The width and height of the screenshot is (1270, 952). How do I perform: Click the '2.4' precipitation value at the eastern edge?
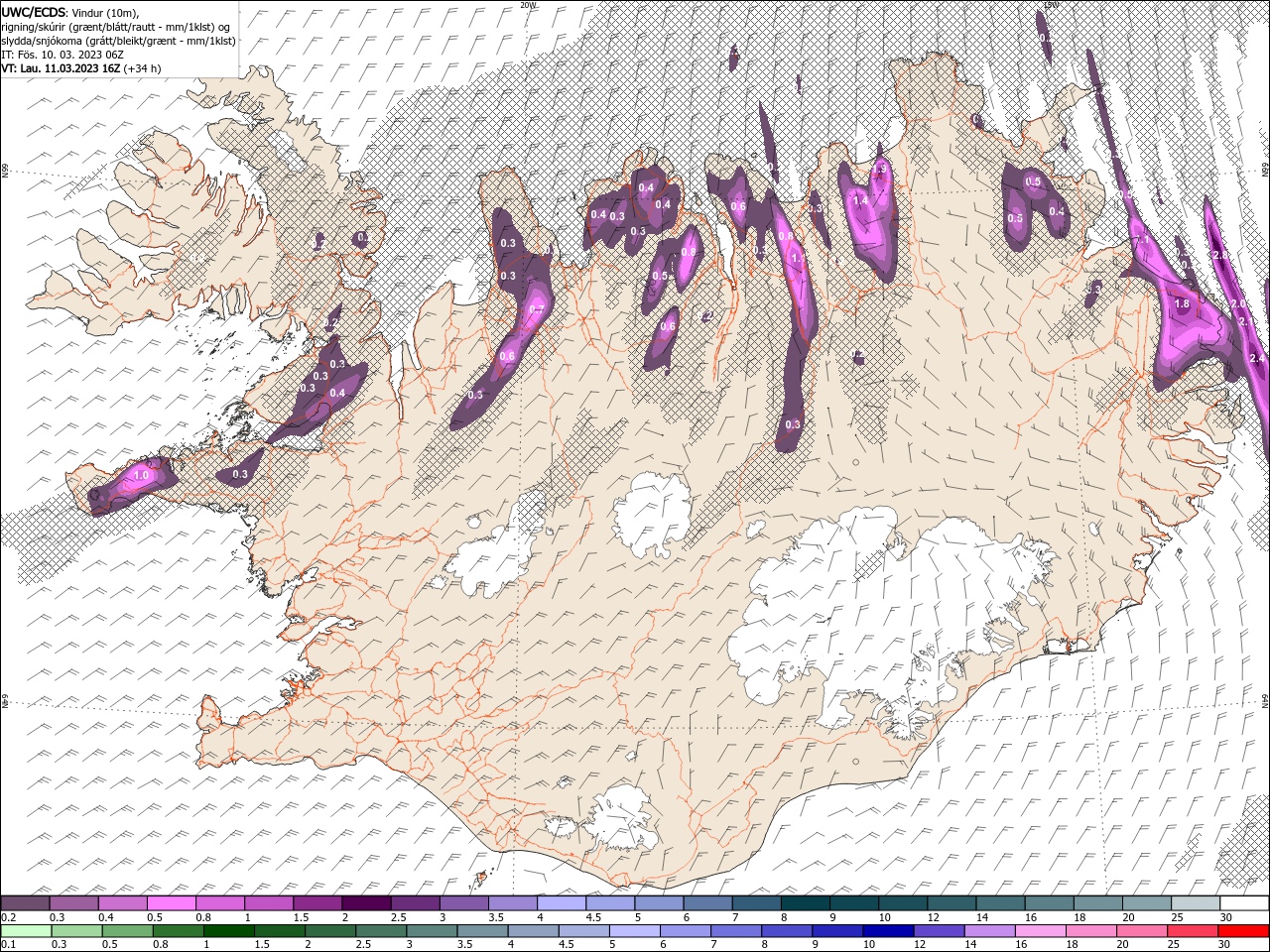pos(1257,358)
